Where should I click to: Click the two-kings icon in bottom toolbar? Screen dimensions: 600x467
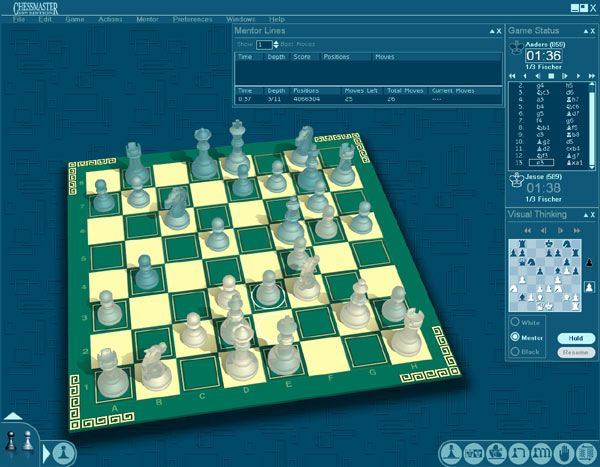pyautogui.click(x=474, y=454)
